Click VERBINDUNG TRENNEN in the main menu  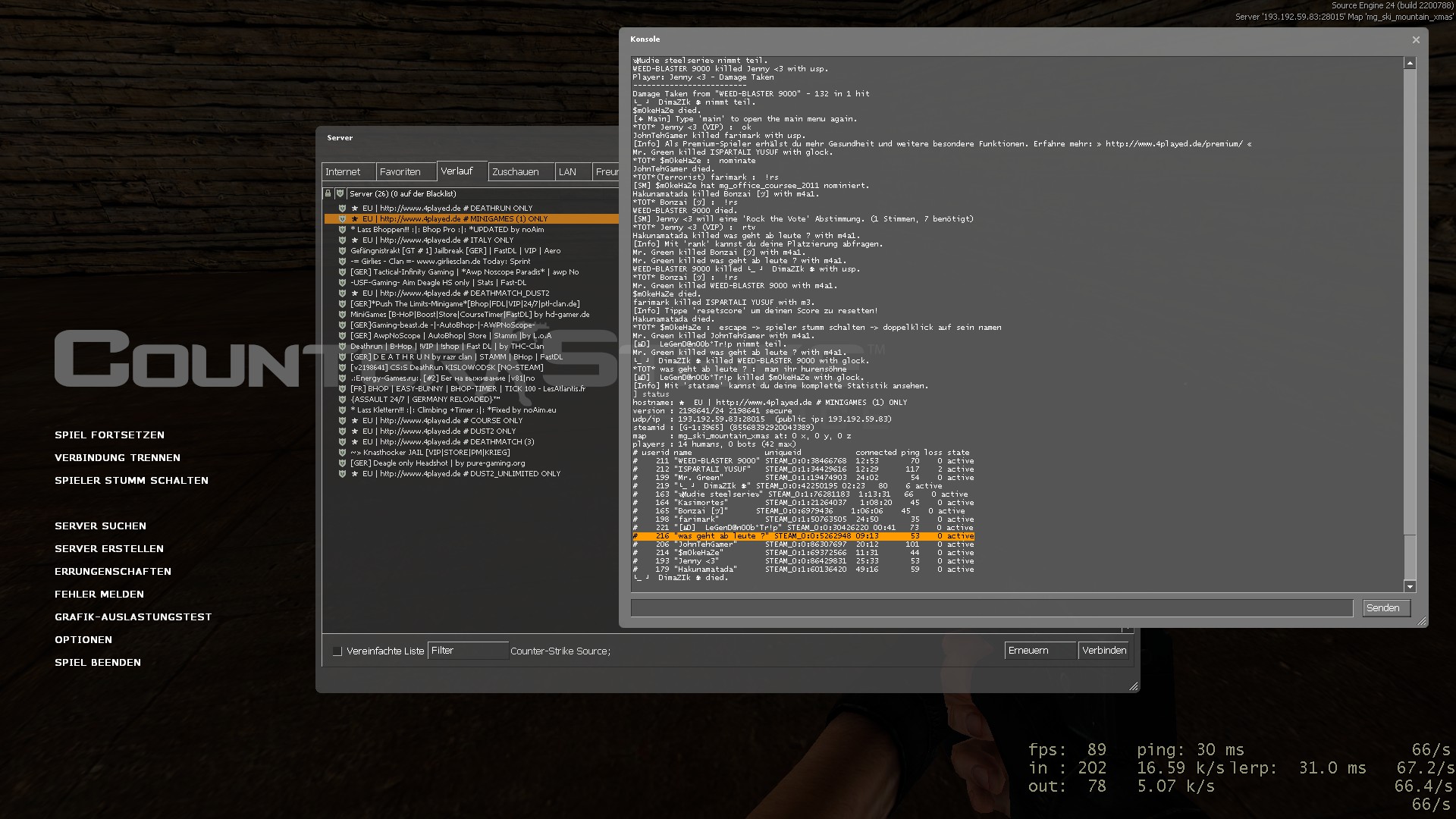118,458
